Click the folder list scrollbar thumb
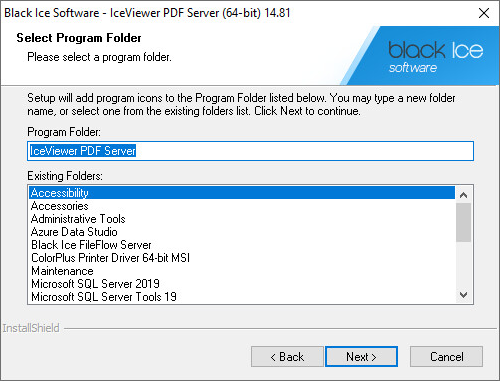 coord(463,222)
